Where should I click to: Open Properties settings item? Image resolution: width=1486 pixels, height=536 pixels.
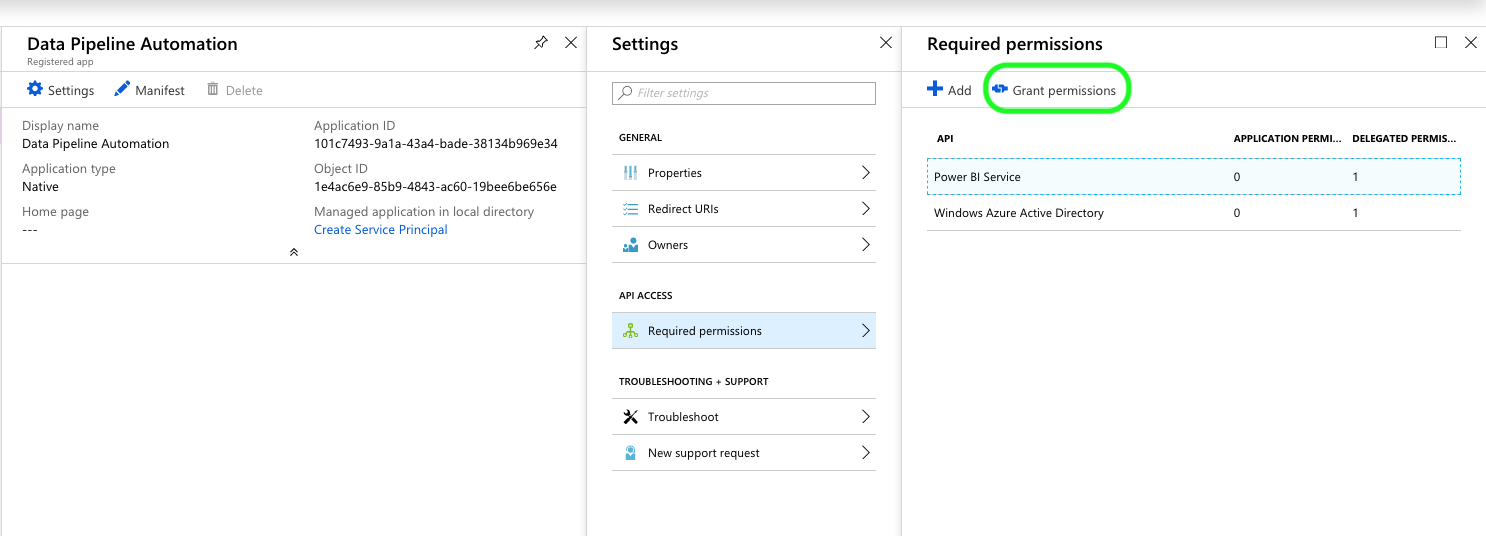pos(744,173)
